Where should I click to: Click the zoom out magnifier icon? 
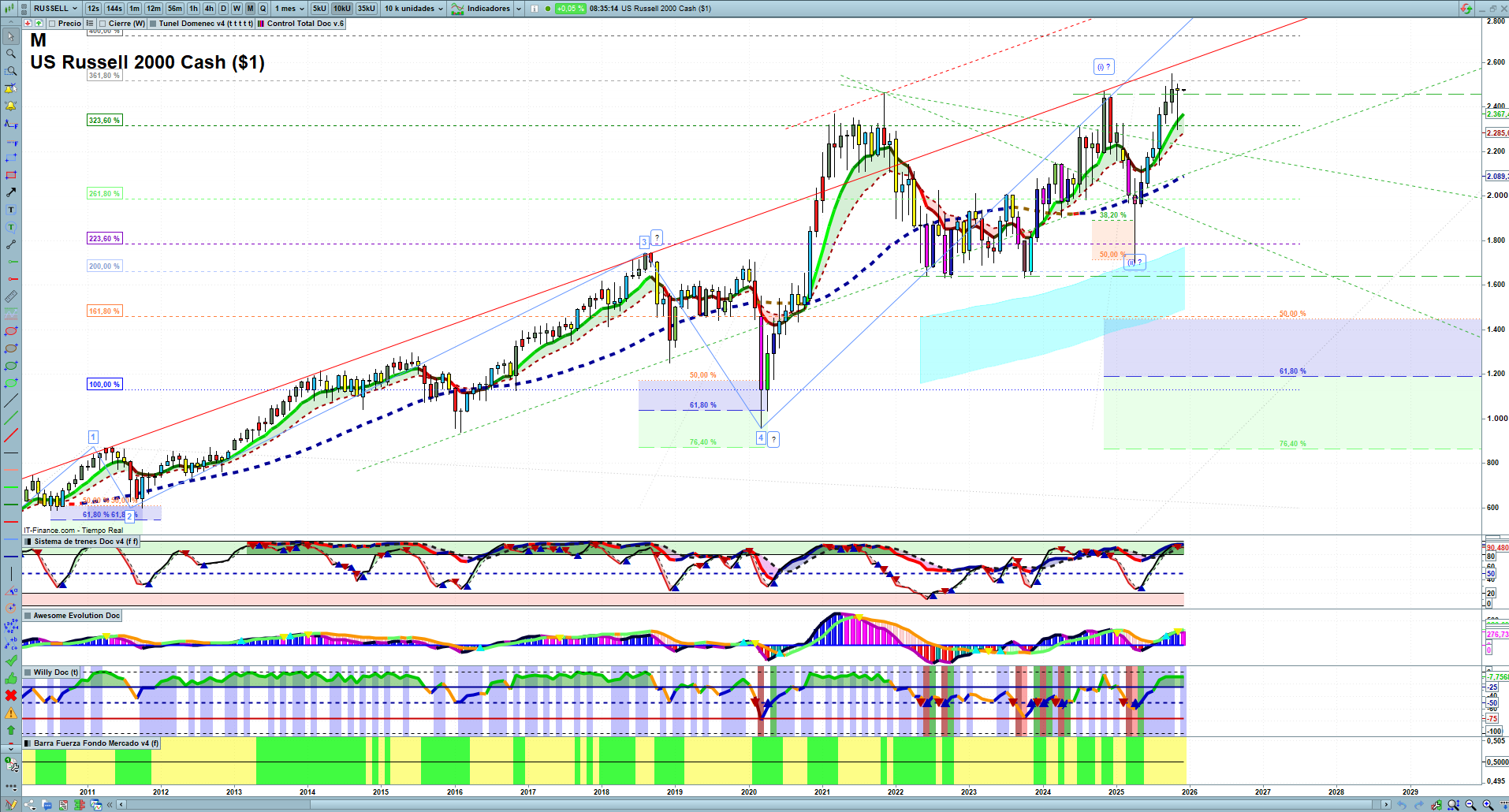1470,805
